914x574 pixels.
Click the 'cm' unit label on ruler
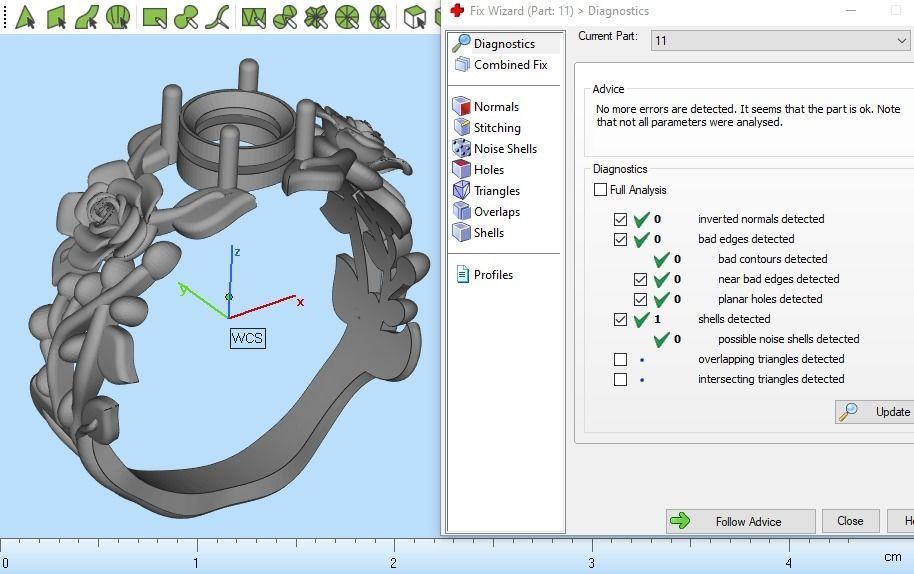[892, 557]
